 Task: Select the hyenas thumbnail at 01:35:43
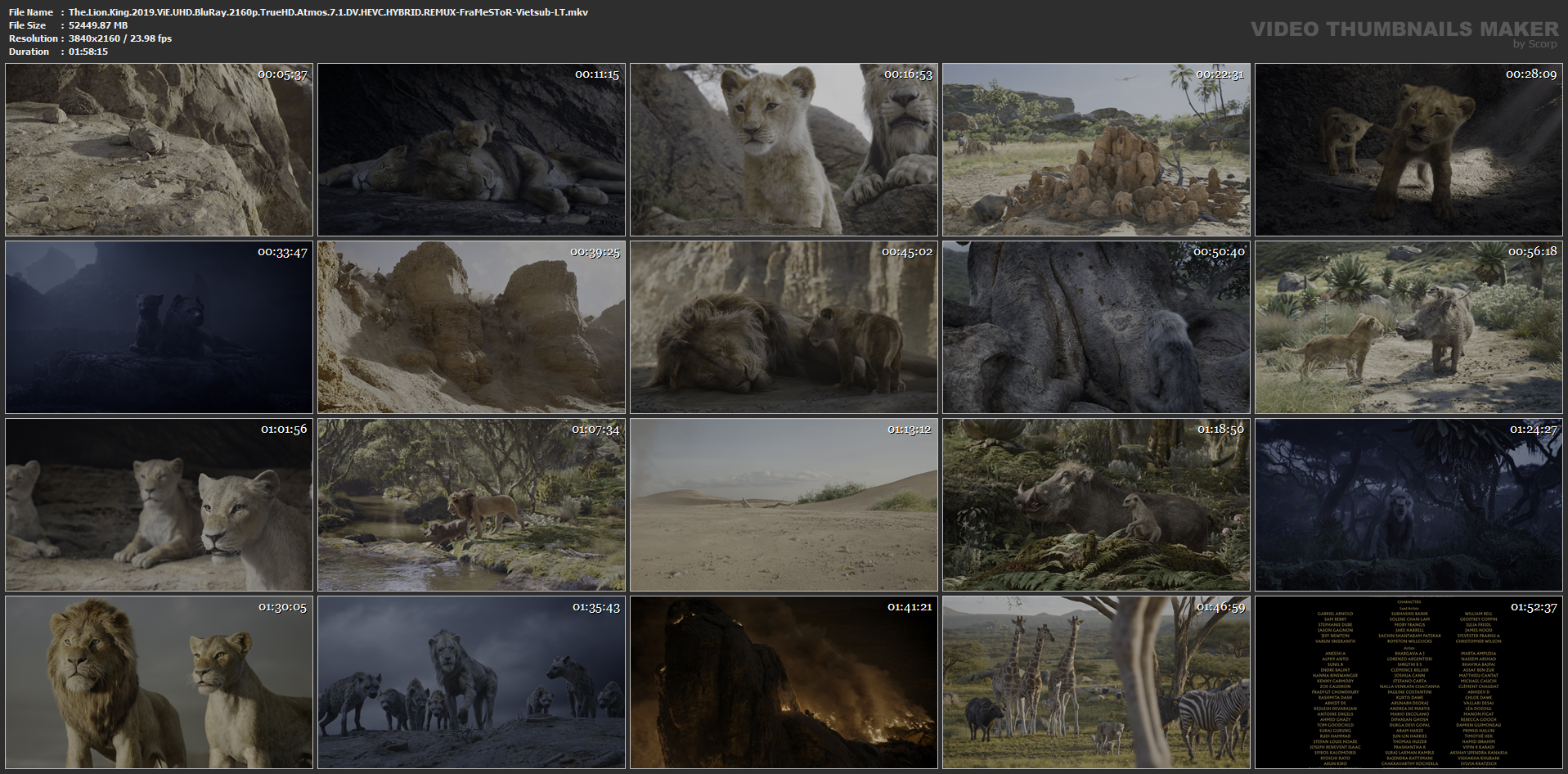point(471,682)
